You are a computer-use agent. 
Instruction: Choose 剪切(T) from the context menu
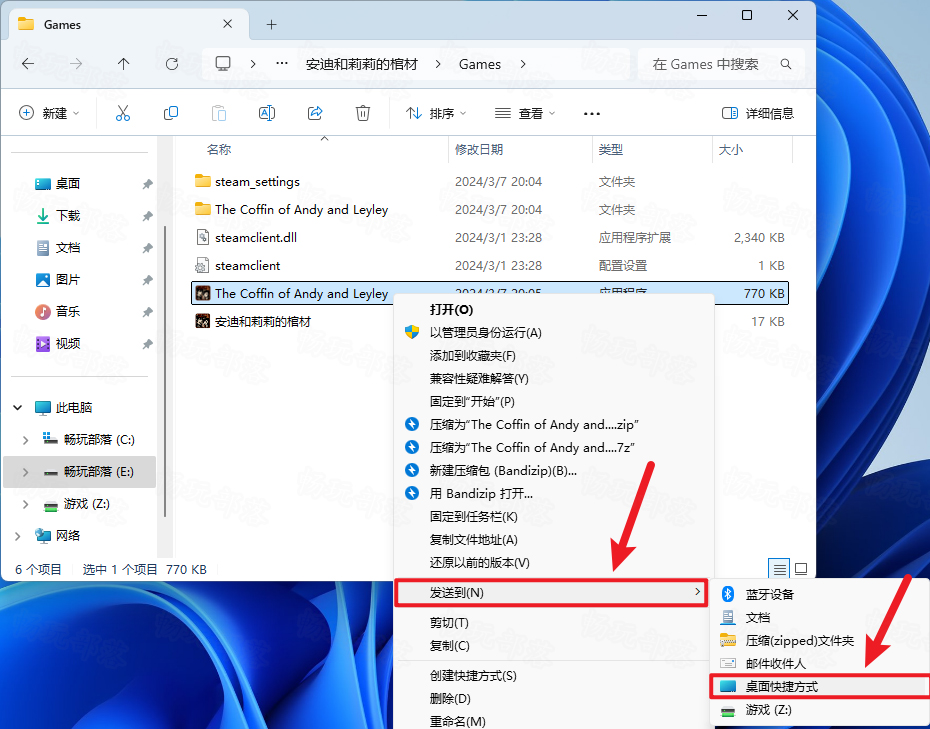(554, 622)
